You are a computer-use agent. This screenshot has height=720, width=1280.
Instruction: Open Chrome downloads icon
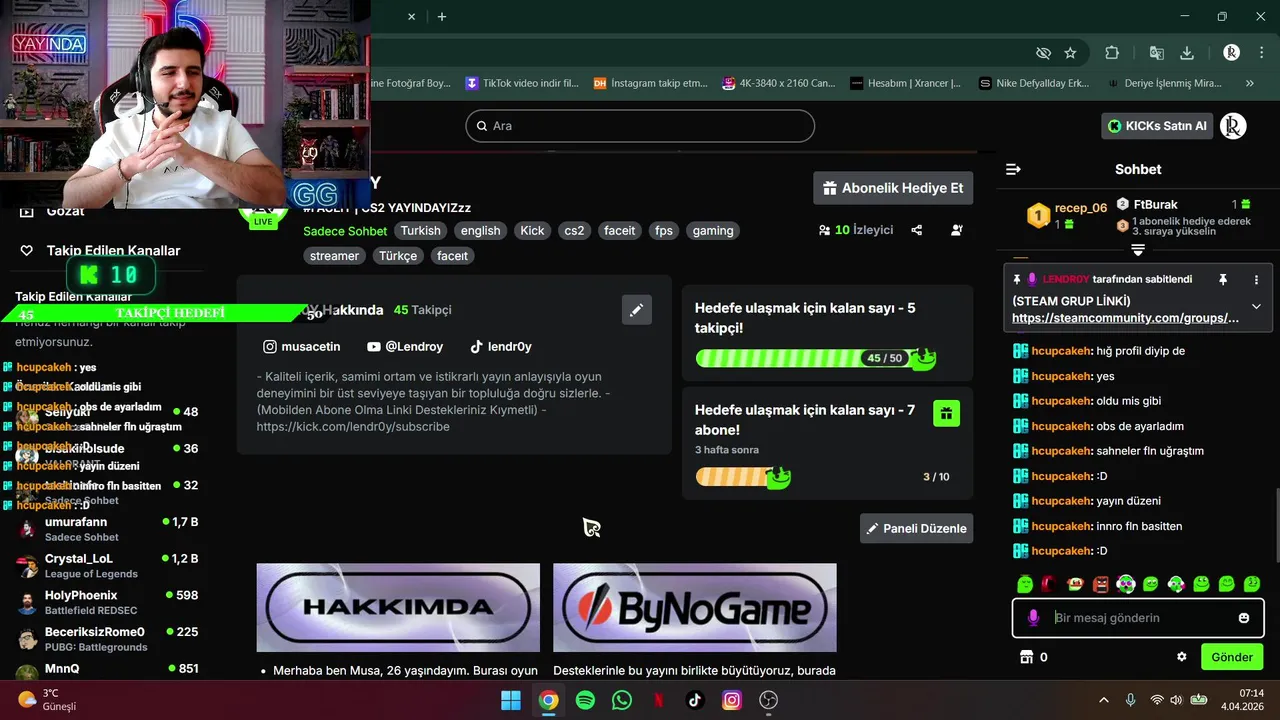(1187, 53)
